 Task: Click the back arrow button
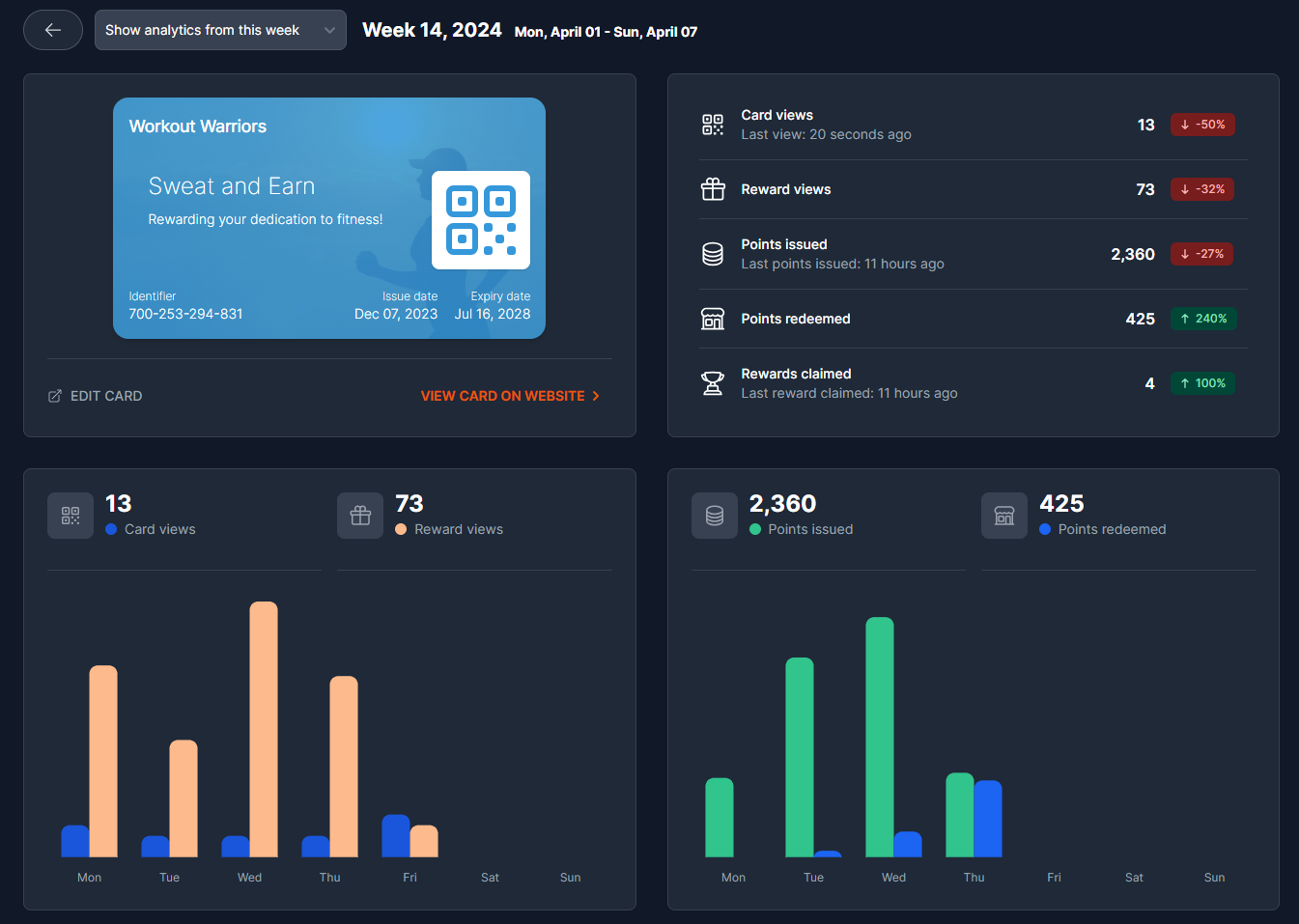pyautogui.click(x=53, y=30)
